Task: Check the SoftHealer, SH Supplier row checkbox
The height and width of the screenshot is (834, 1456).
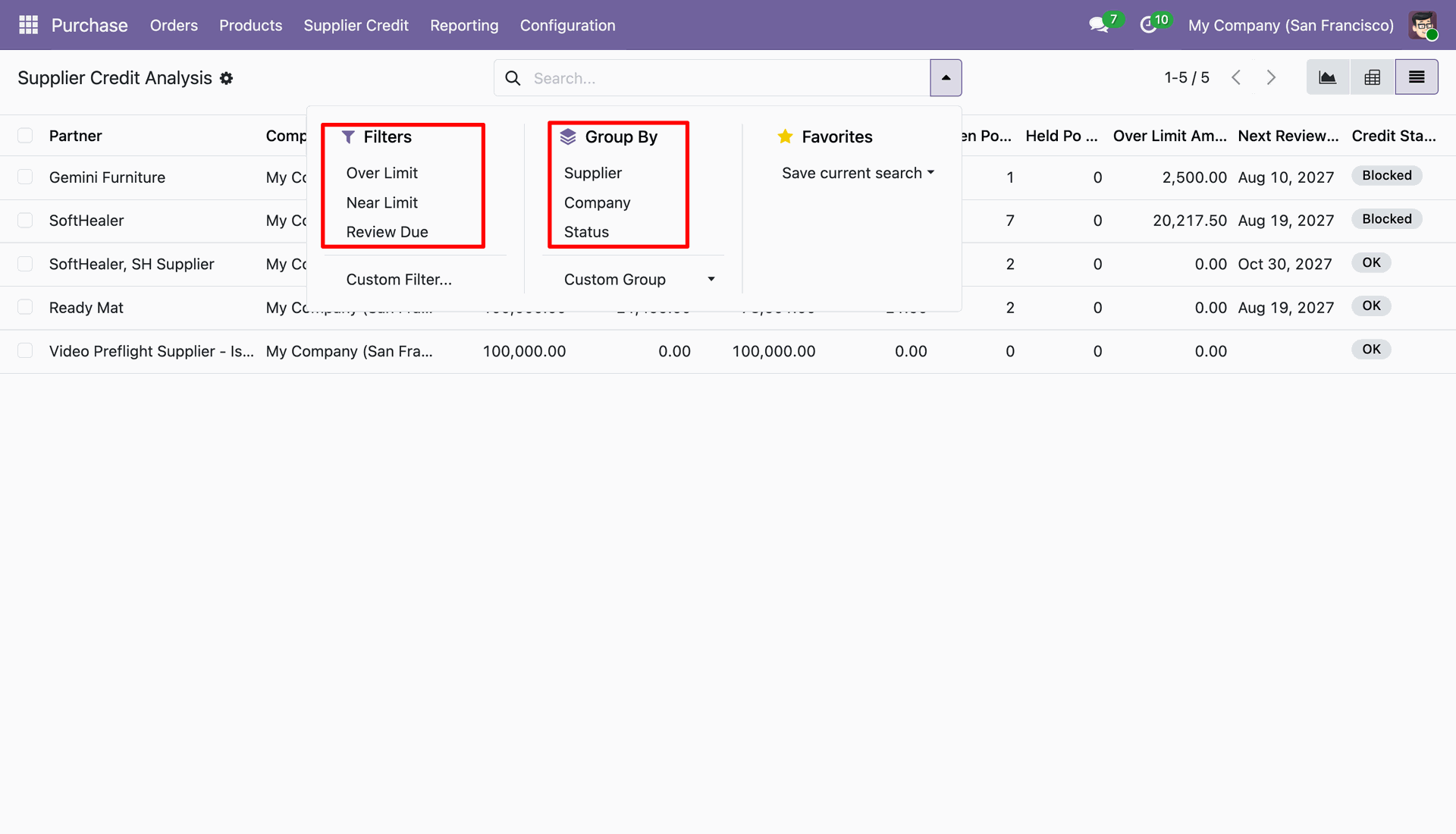Action: 25,264
